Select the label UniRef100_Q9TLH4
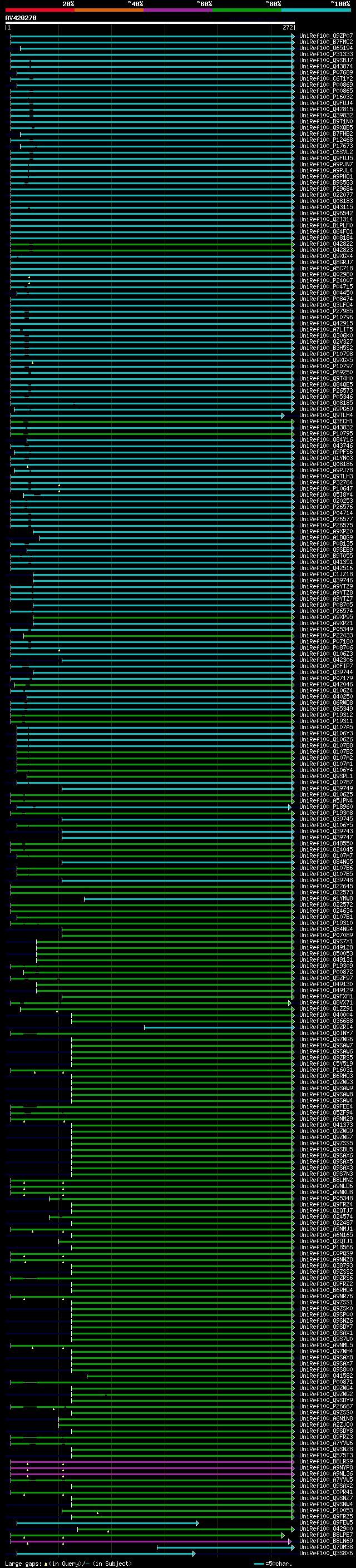Viewport: 356px width, 1568px height. tap(326, 415)
